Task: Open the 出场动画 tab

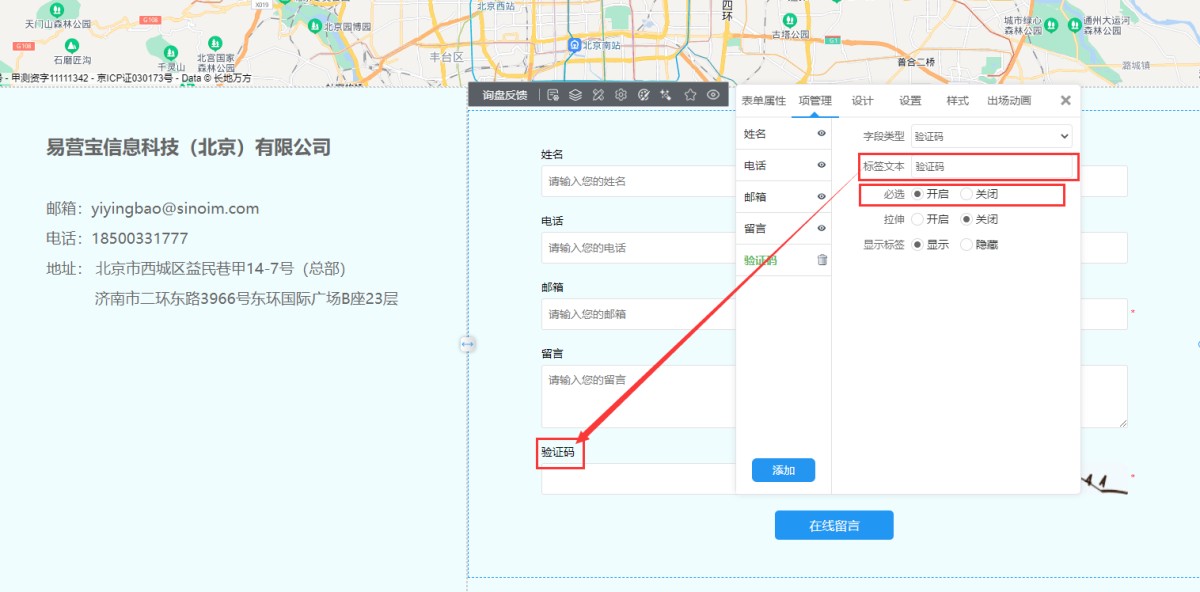Action: [1009, 101]
